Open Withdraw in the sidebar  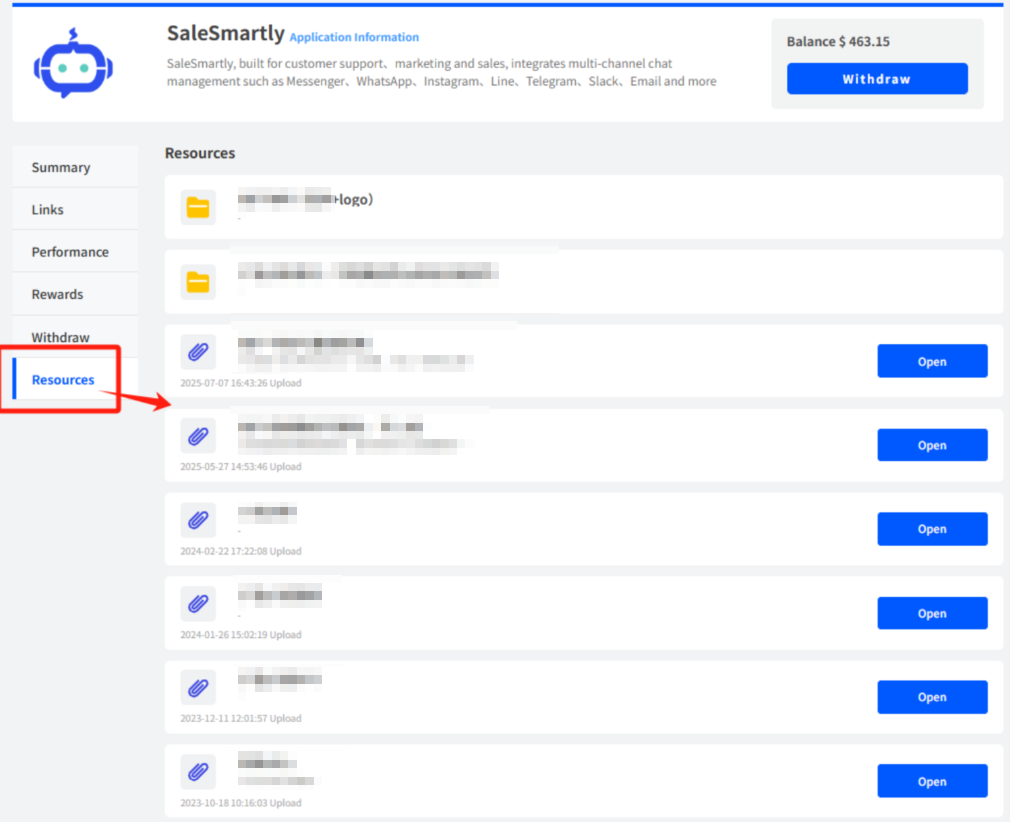coord(75,337)
